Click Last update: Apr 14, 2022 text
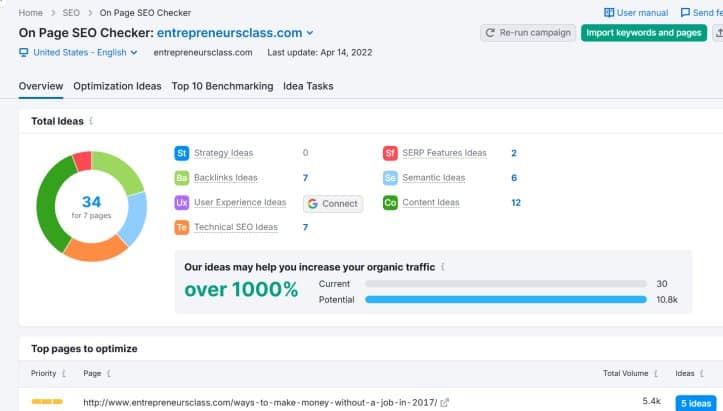 click(320, 53)
